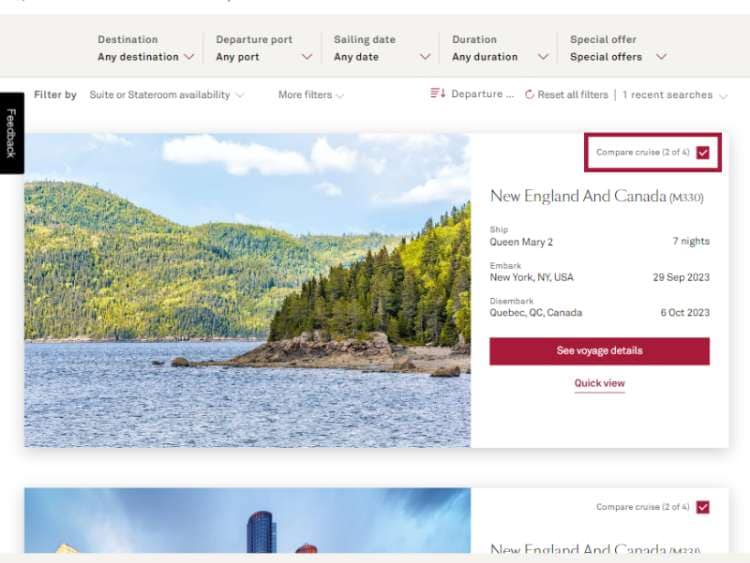The height and width of the screenshot is (563, 750).
Task: Open the Sailing date filter menu
Action: (382, 48)
